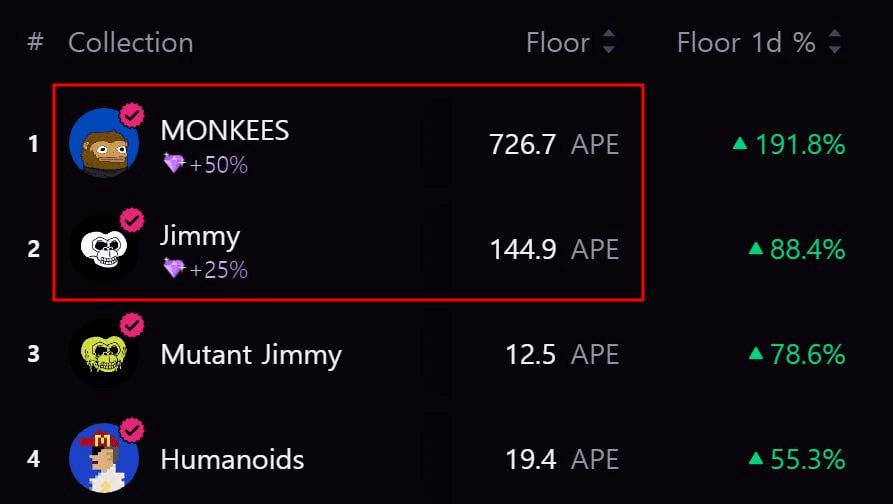Viewport: 893px width, 504px height.
Task: Open the Mutant Jimmy collection link
Action: click(x=251, y=354)
